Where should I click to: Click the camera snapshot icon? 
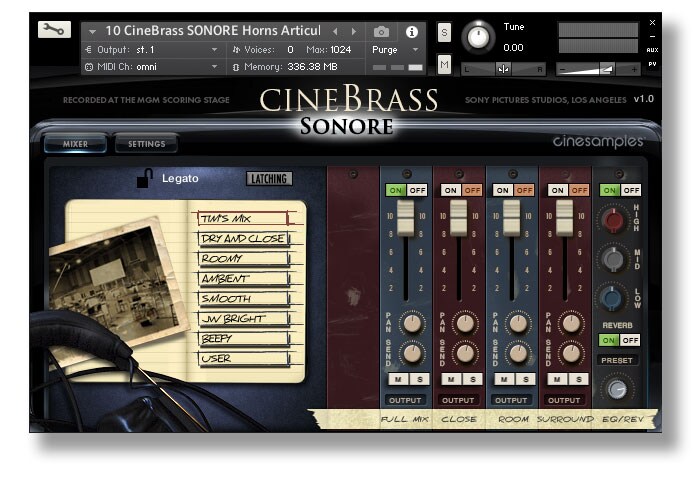tap(381, 32)
